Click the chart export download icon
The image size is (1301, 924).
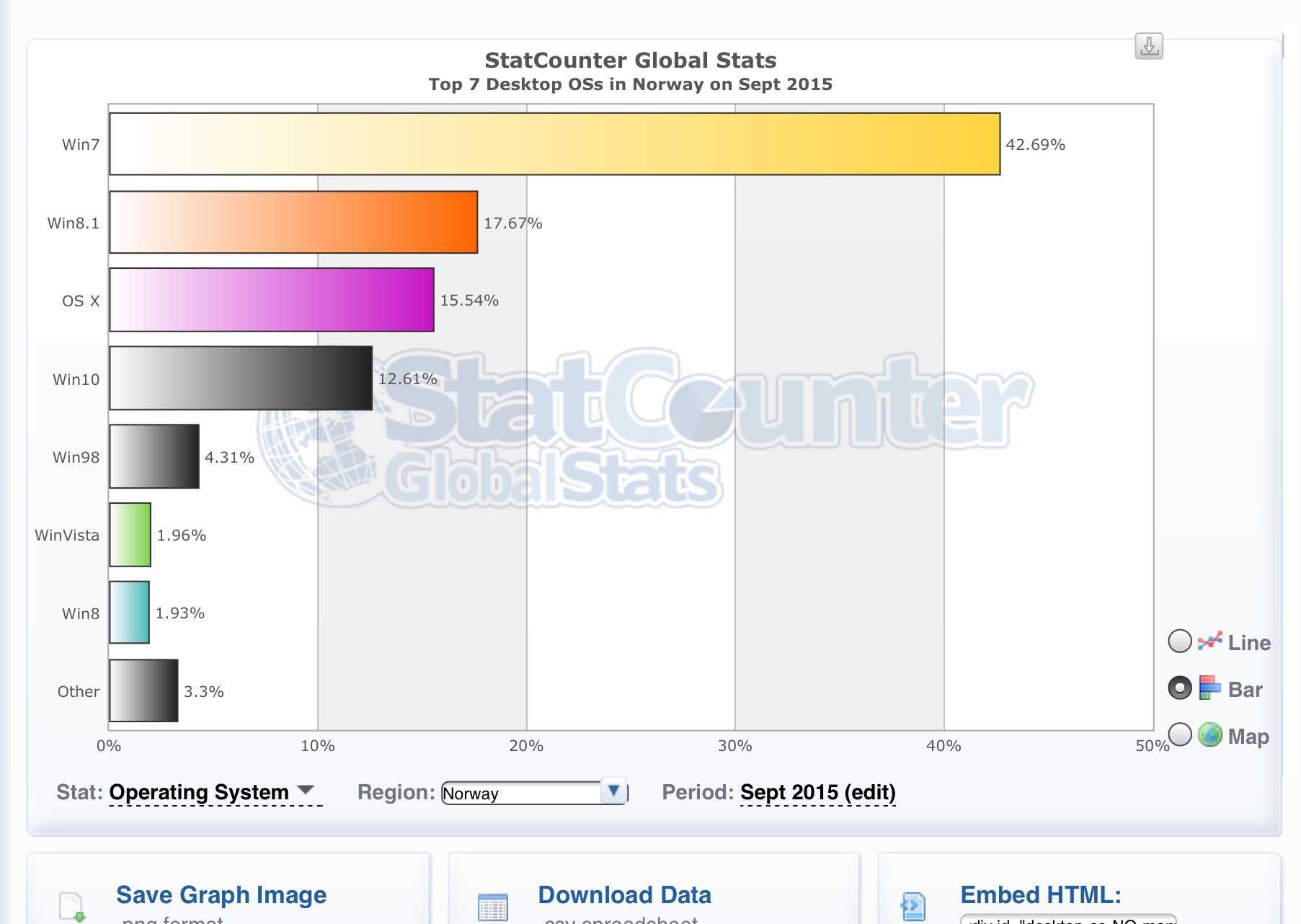[x=1149, y=46]
